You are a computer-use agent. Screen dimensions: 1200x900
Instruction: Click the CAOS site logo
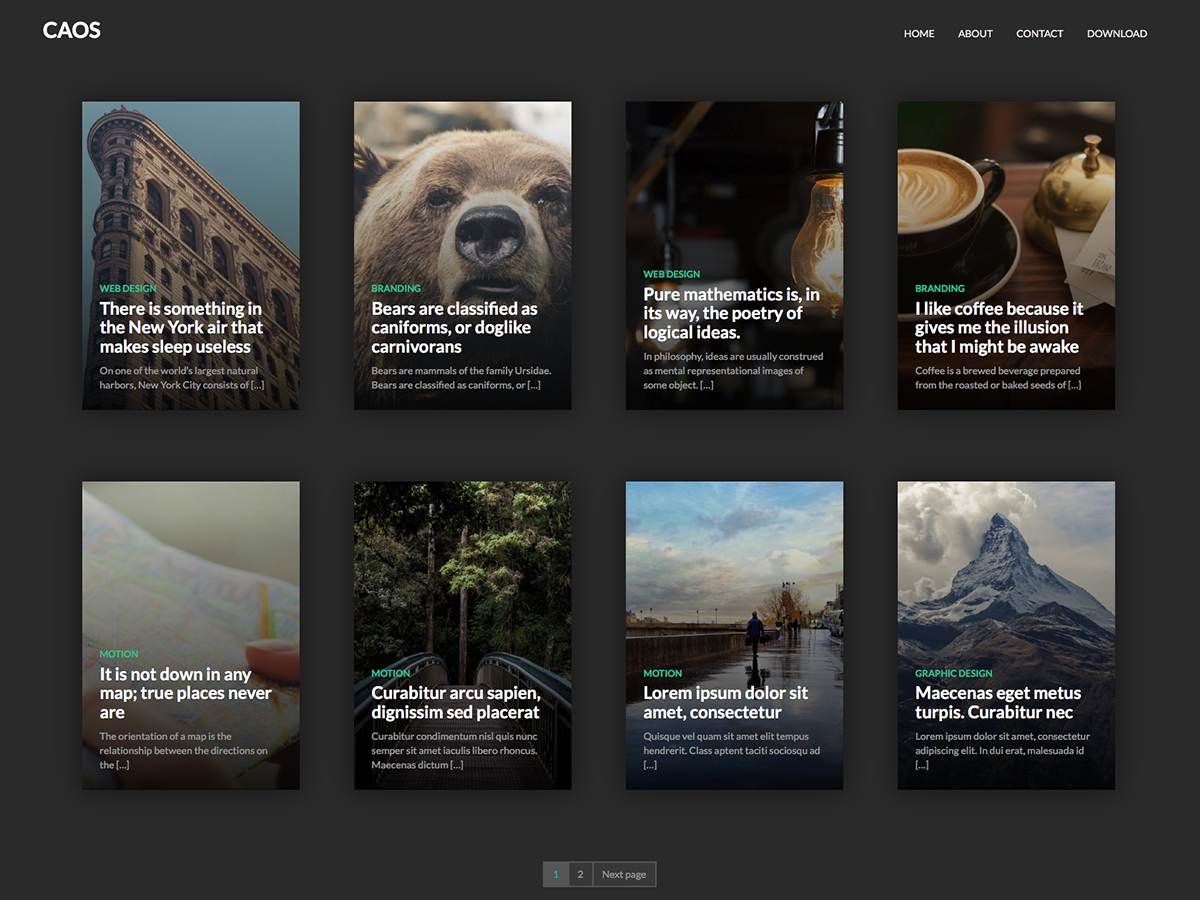[x=71, y=30]
